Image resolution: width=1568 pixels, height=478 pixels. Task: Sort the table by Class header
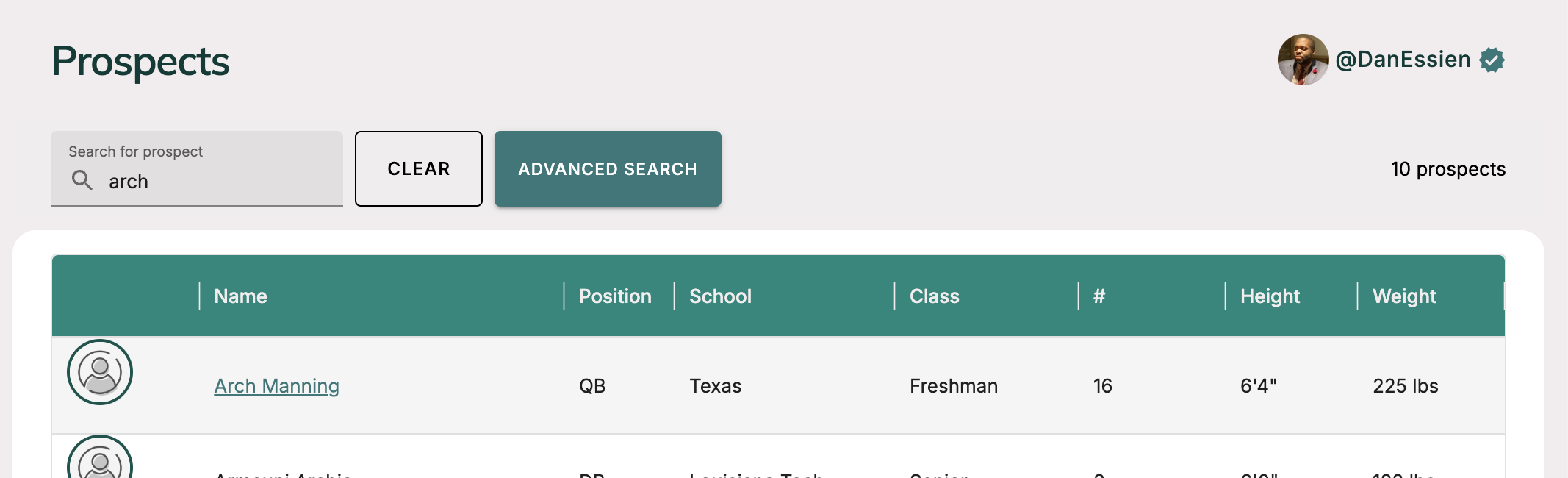[x=934, y=296]
